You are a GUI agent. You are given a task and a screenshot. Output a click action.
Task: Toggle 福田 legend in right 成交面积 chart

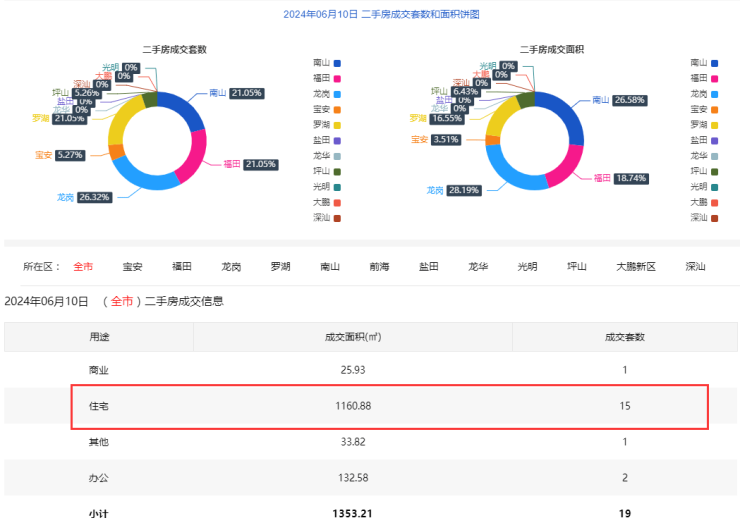(704, 77)
